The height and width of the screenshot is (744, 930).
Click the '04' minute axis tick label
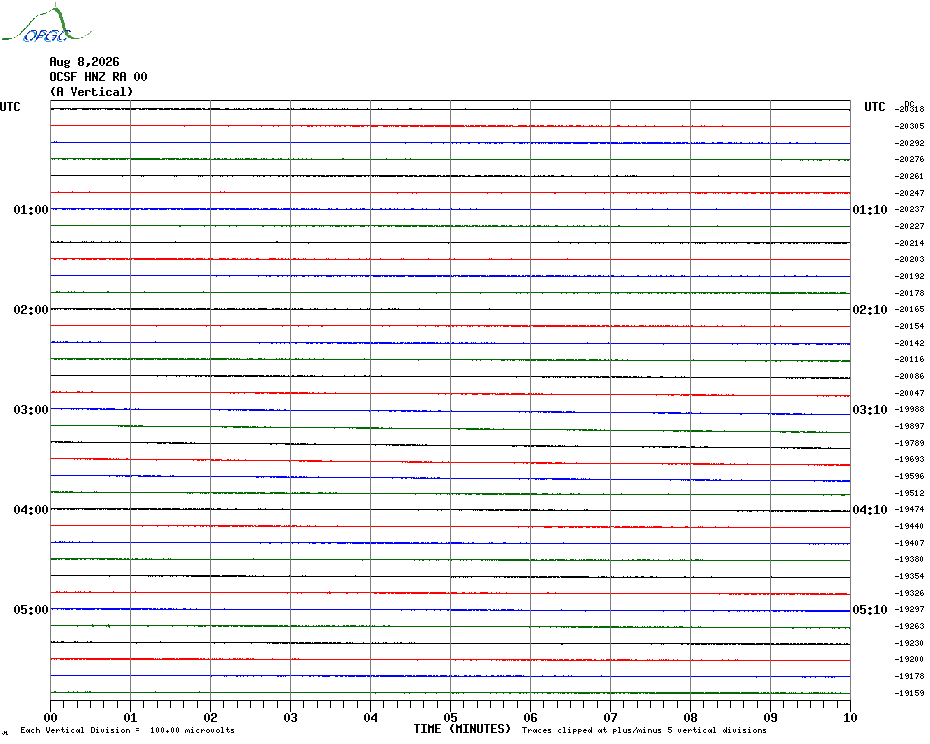[371, 717]
